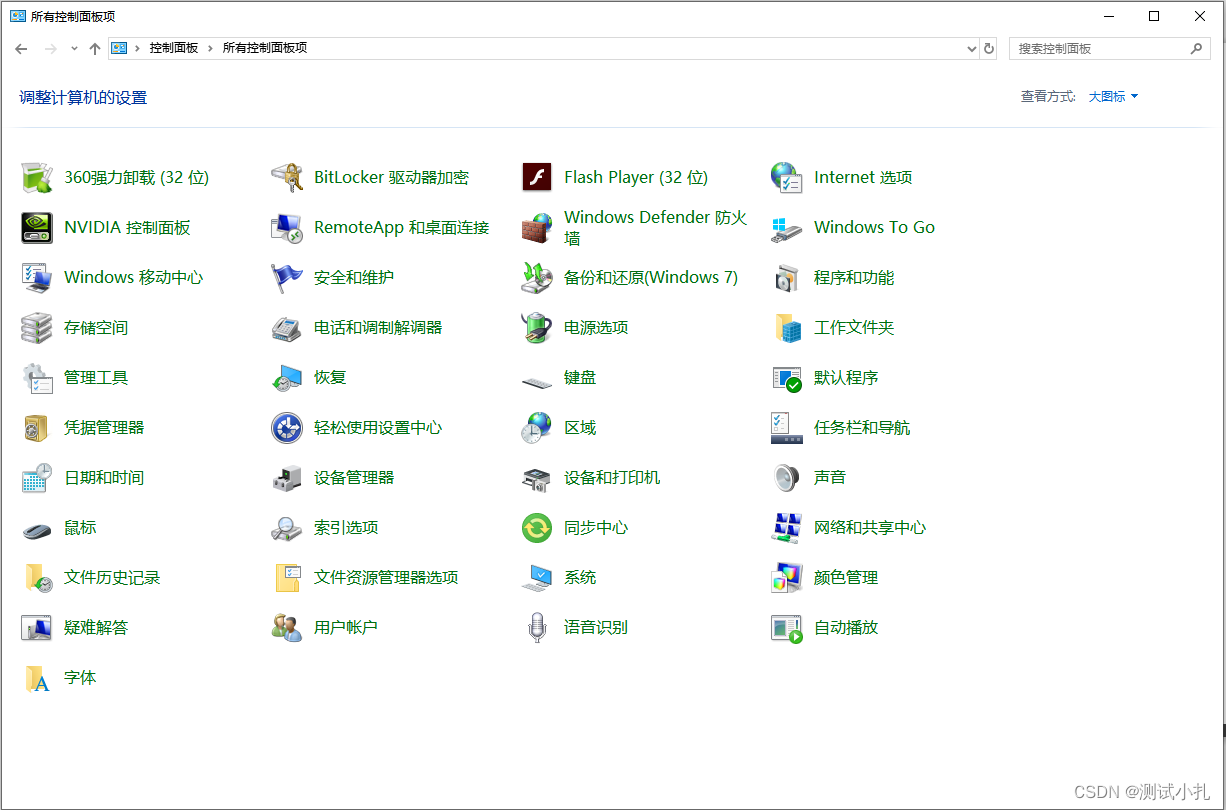Open 备份和还原(Windows 7) icon
1226x810 pixels.
[x=537, y=277]
